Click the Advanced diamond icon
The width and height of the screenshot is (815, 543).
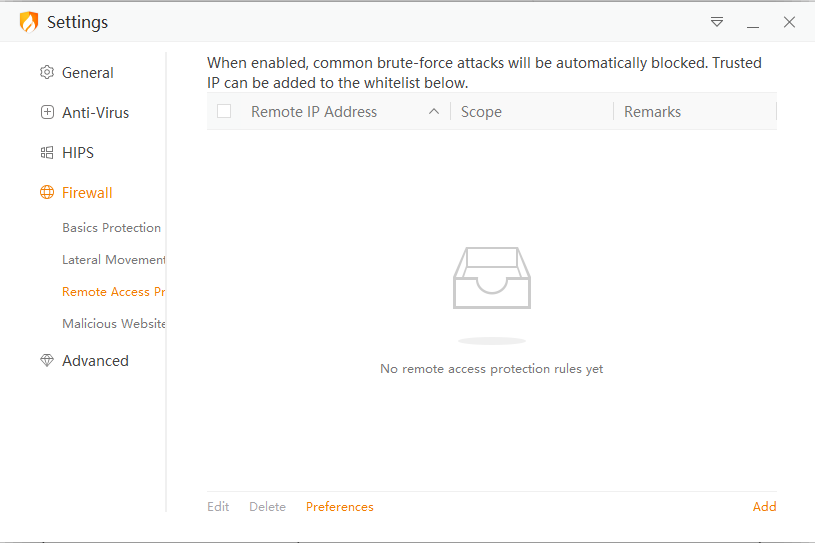(x=47, y=361)
